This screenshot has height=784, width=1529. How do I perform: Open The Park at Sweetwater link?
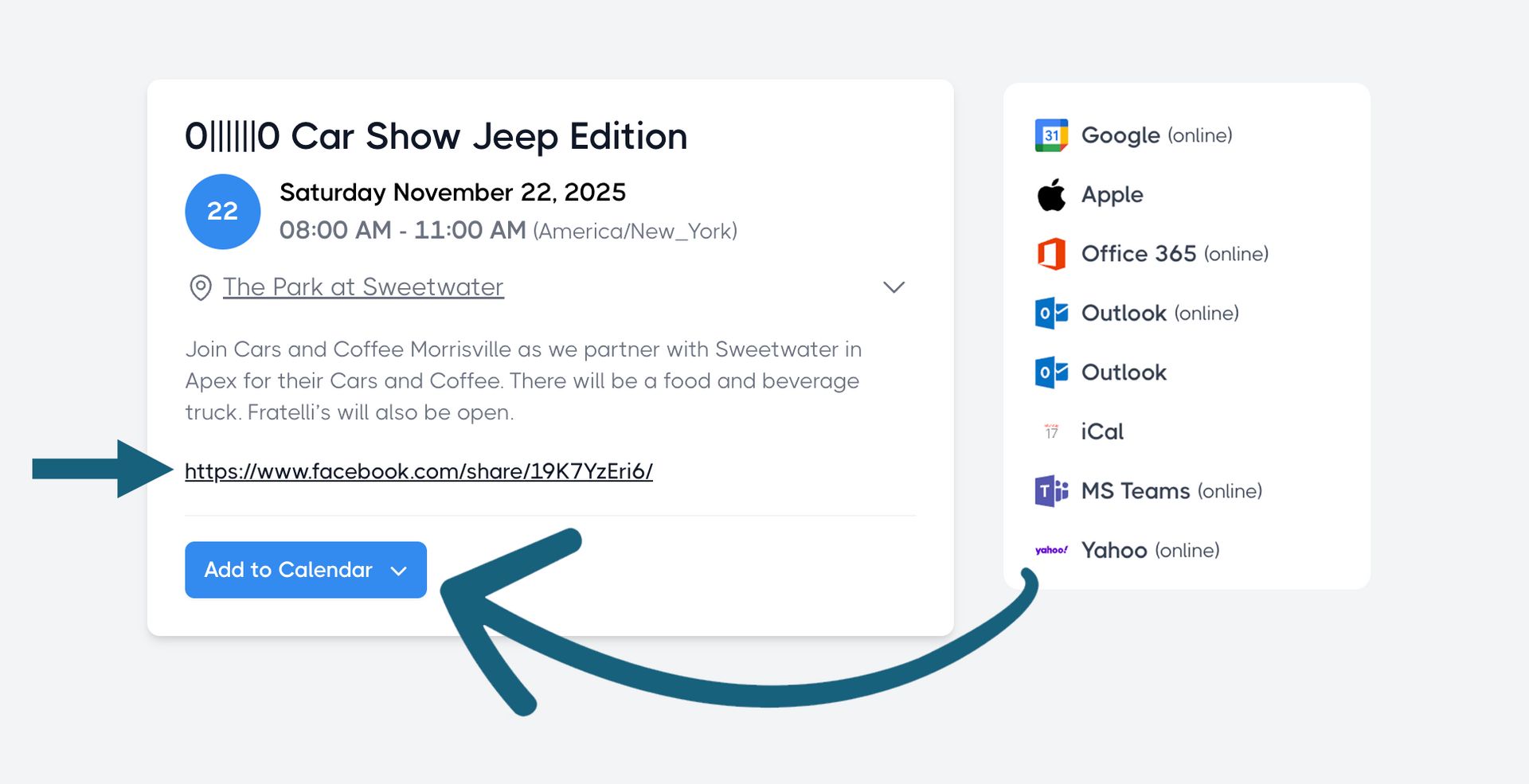(363, 287)
